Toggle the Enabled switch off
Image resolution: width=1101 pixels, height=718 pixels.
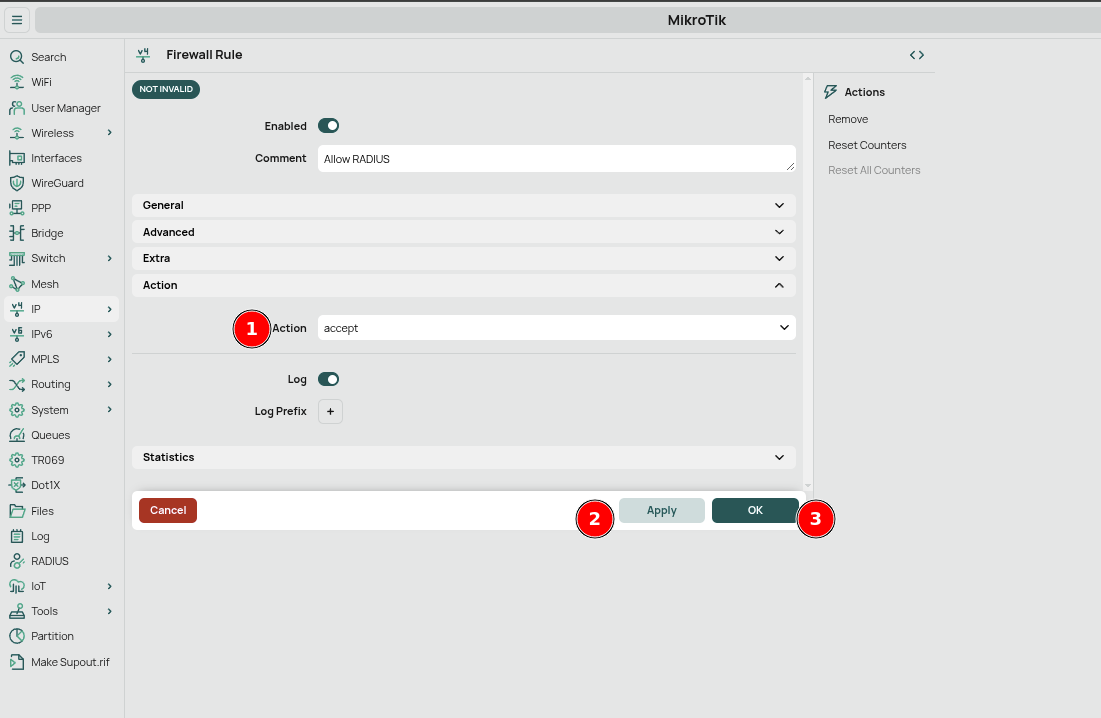point(328,126)
